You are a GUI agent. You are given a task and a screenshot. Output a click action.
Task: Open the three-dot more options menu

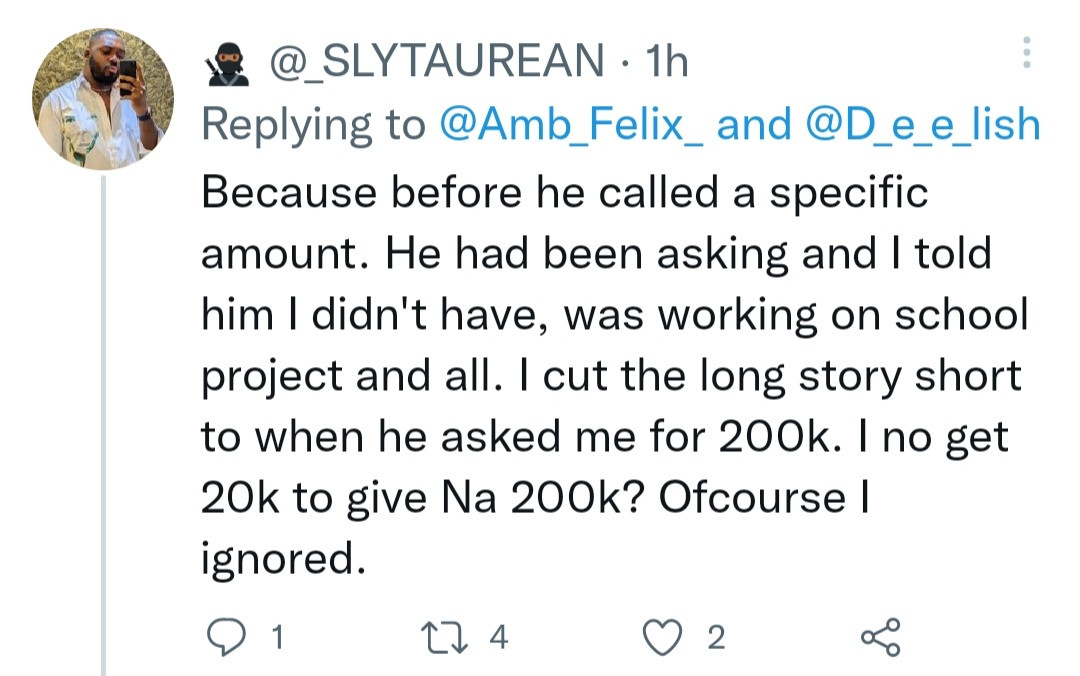pyautogui.click(x=1026, y=53)
